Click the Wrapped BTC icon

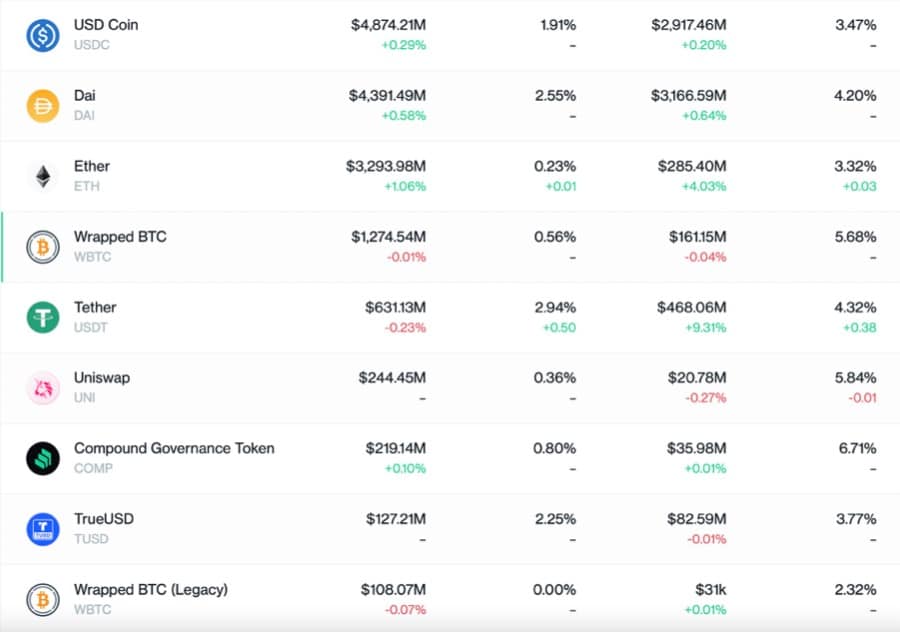point(43,247)
